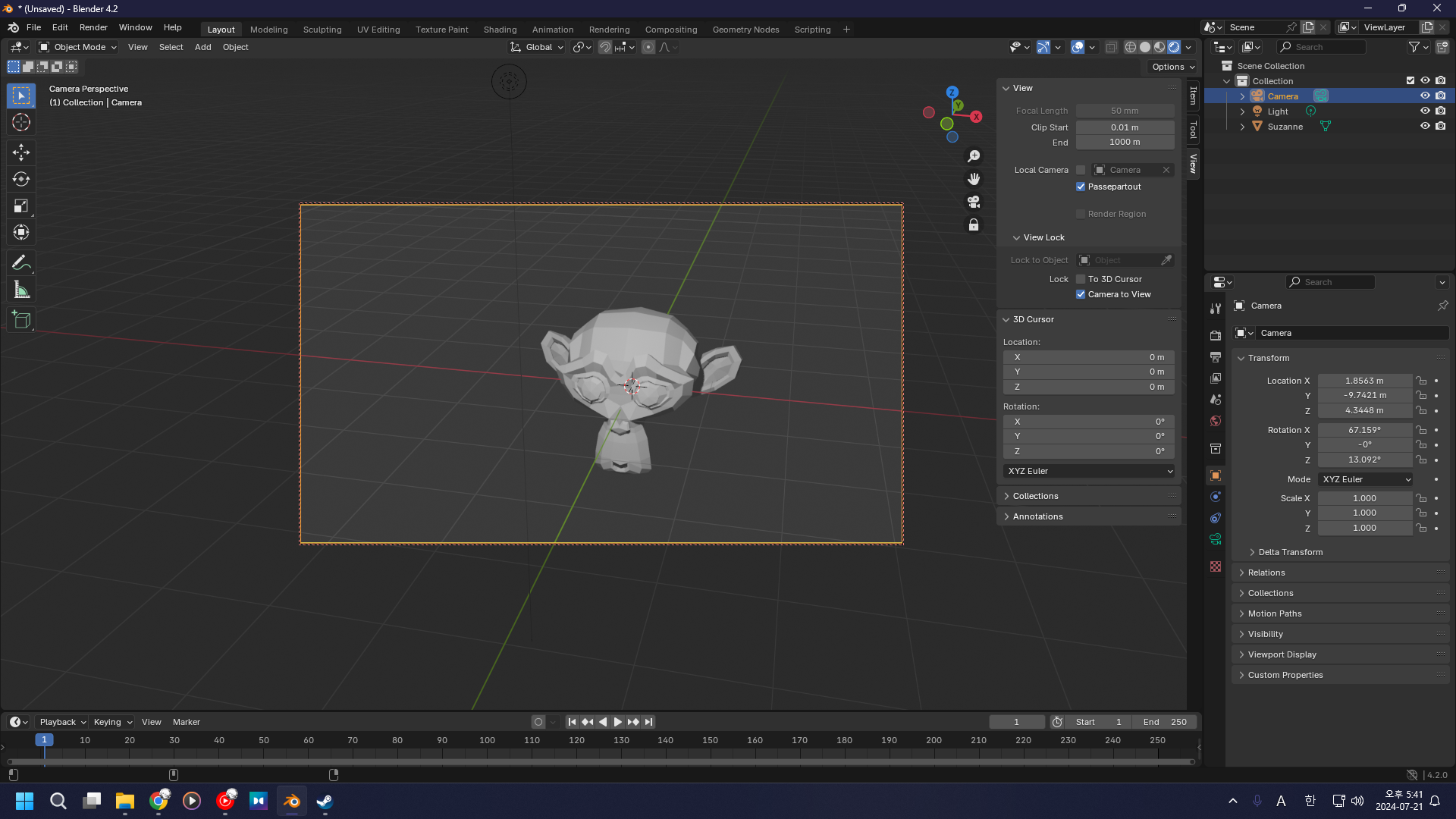Select the Select Box tool
The image size is (1456, 819).
21,96
